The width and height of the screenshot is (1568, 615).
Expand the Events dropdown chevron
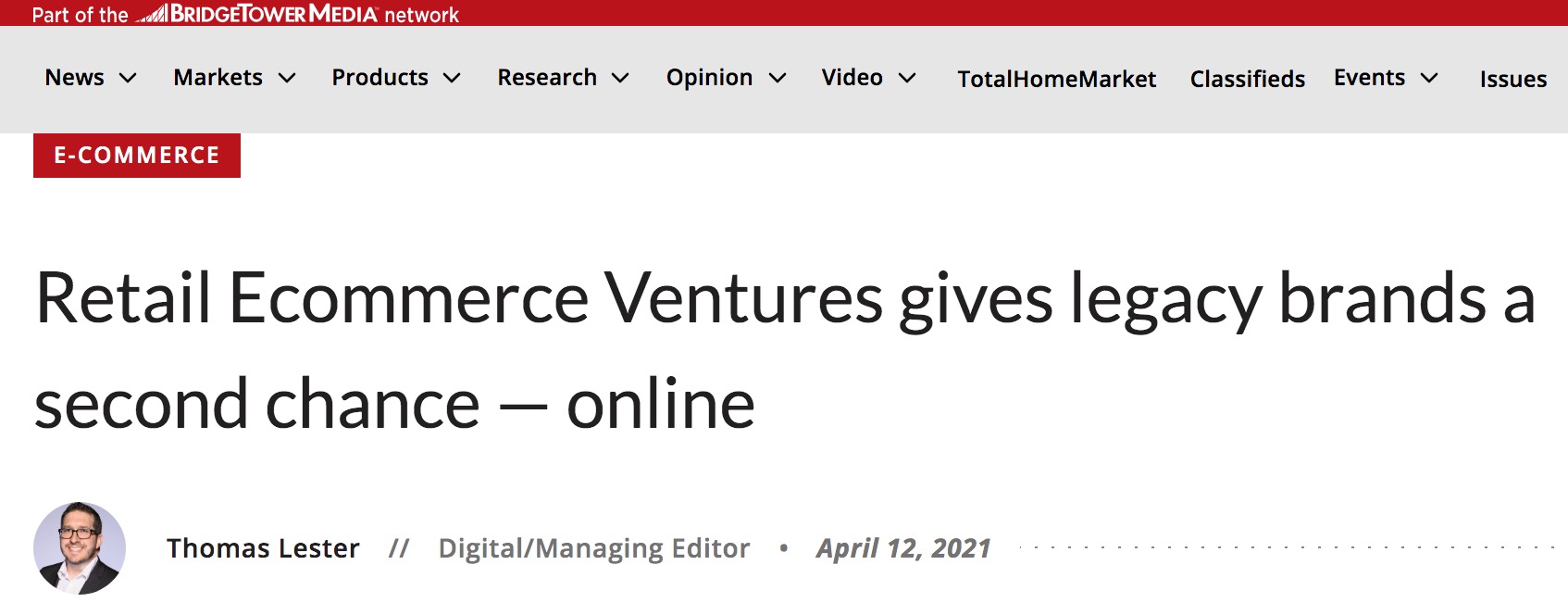click(x=1429, y=78)
